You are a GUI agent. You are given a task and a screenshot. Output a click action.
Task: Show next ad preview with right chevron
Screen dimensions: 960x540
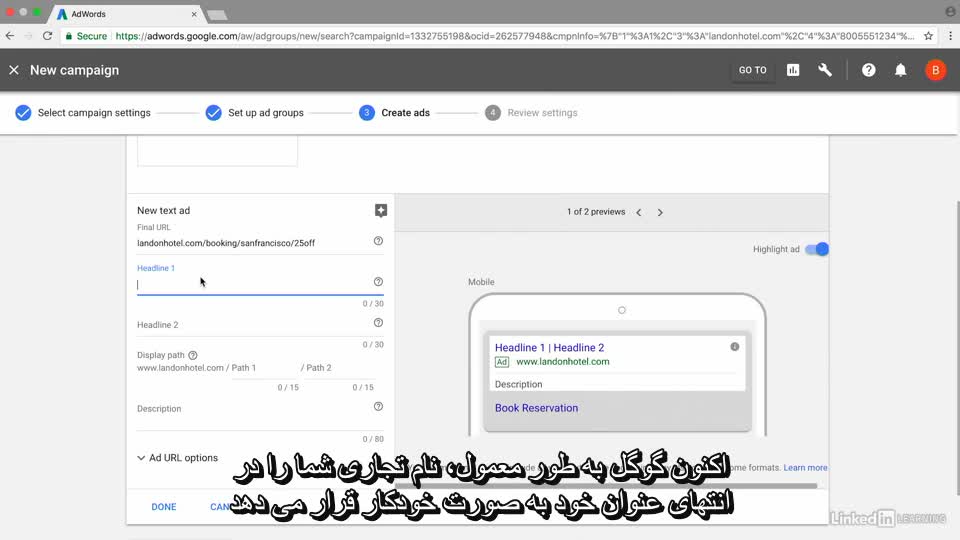point(660,212)
